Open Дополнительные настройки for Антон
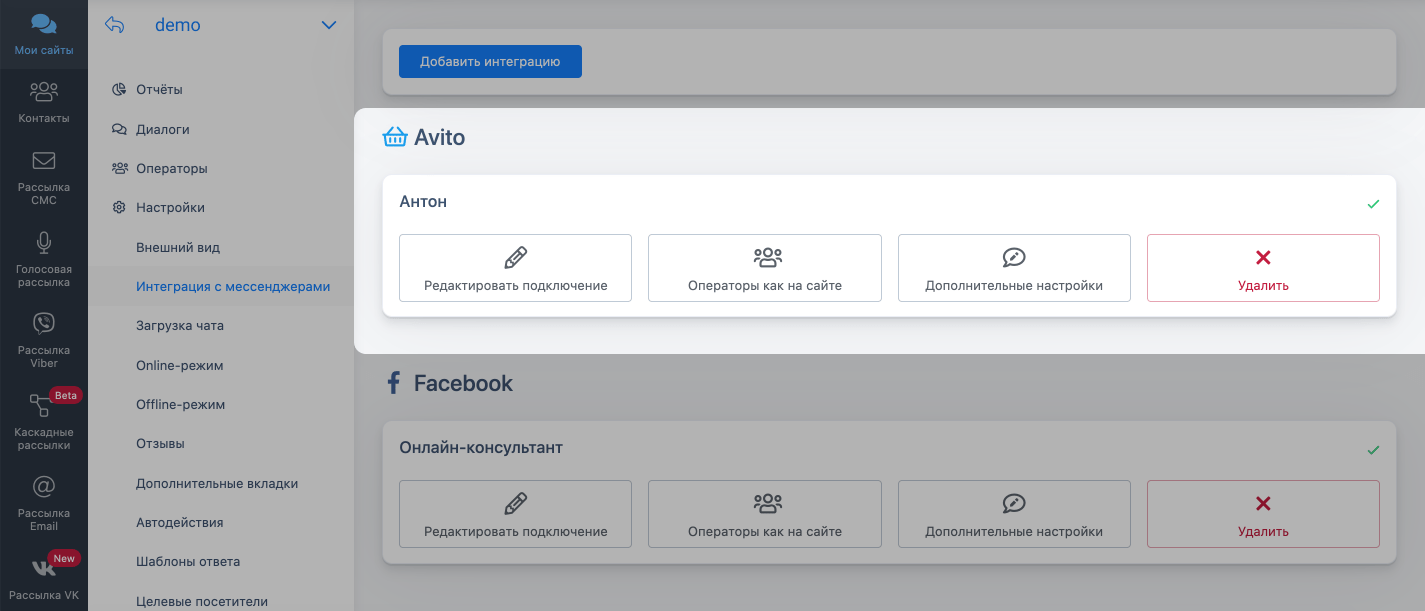Image resolution: width=1425 pixels, height=611 pixels. (x=1014, y=268)
